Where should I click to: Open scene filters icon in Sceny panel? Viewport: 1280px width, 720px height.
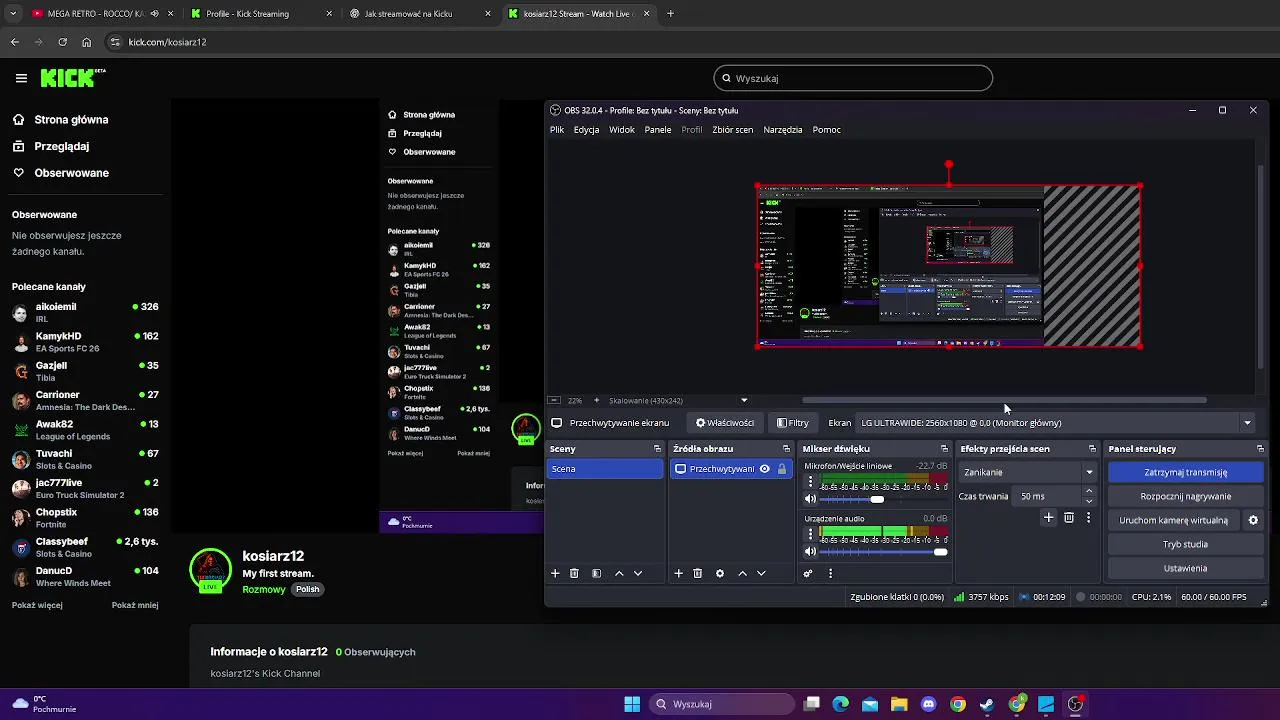click(596, 573)
